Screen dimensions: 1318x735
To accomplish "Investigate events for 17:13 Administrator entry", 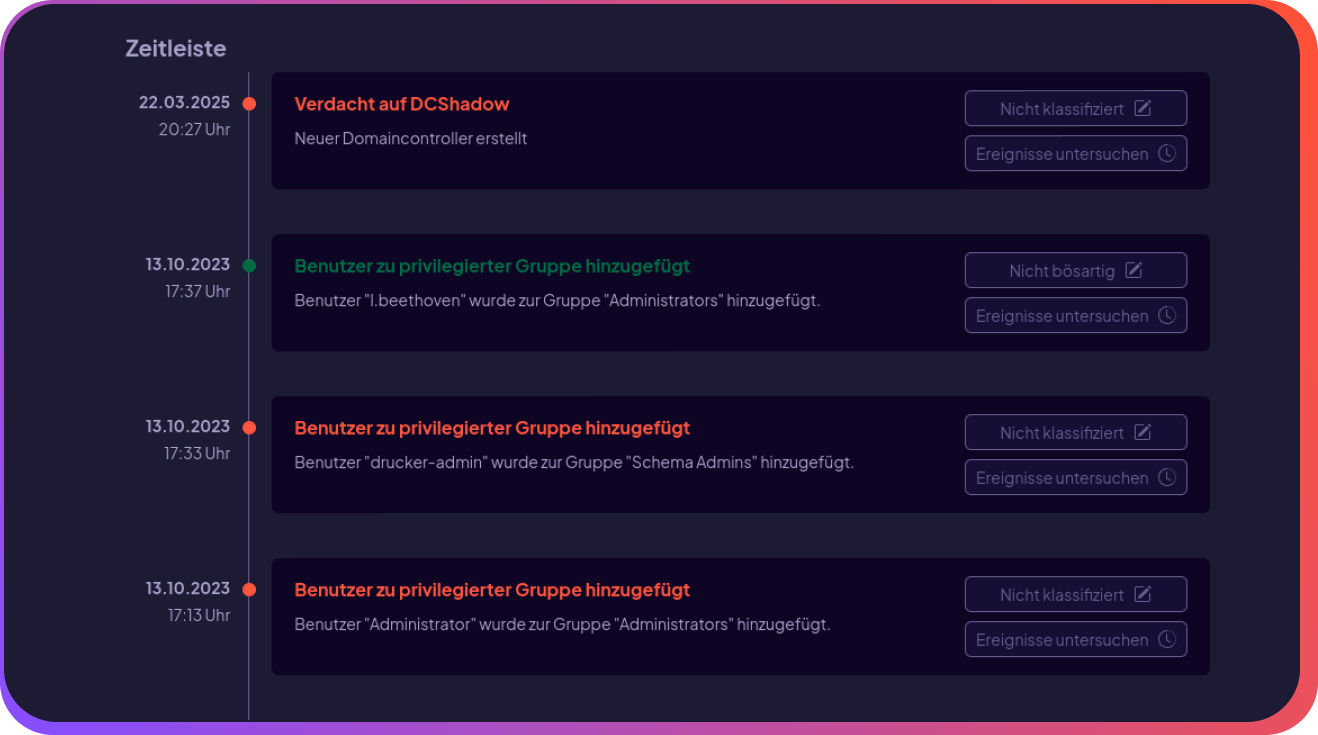I will (1076, 639).
